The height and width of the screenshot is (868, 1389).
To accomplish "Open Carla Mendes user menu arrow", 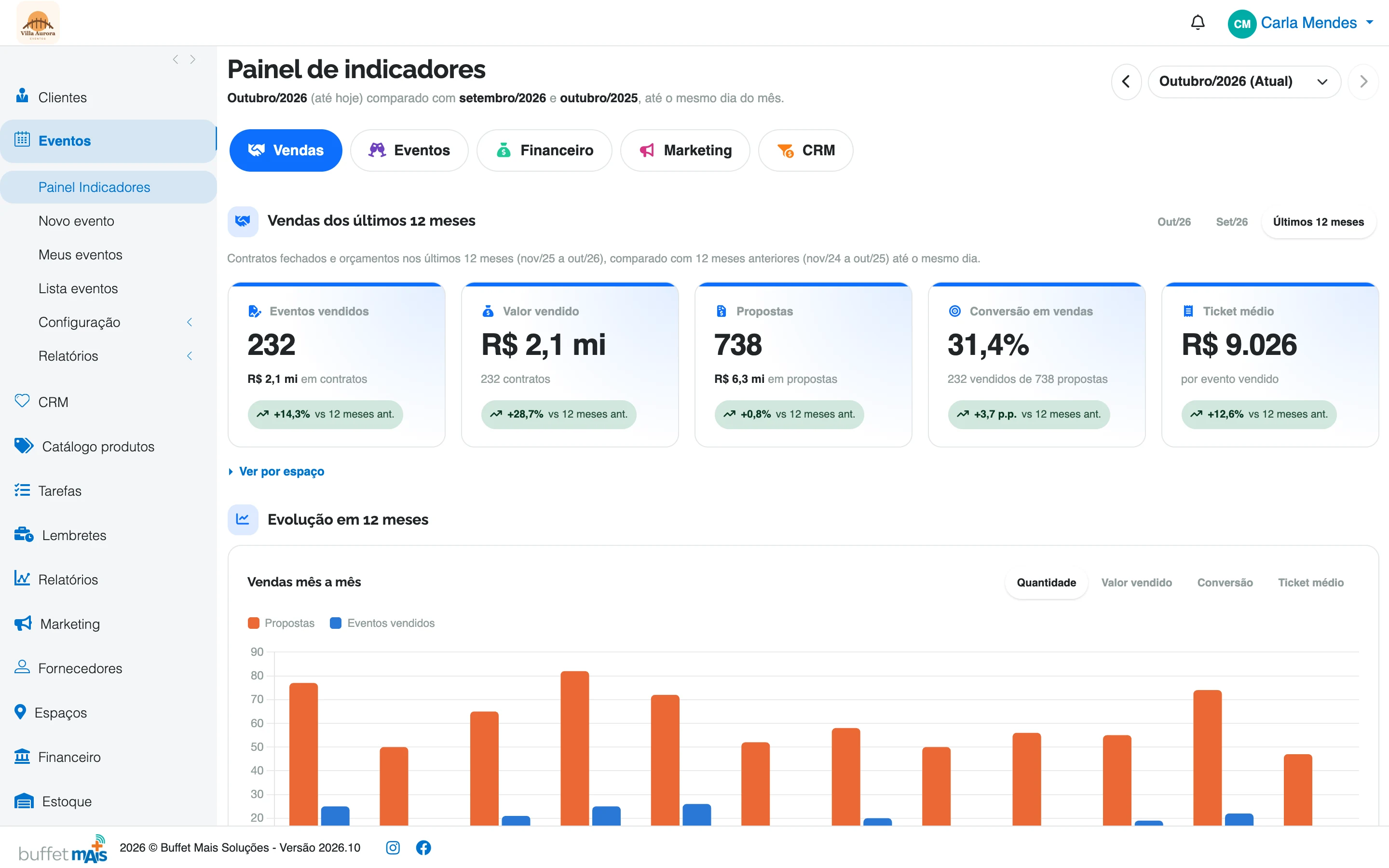I will point(1370,22).
